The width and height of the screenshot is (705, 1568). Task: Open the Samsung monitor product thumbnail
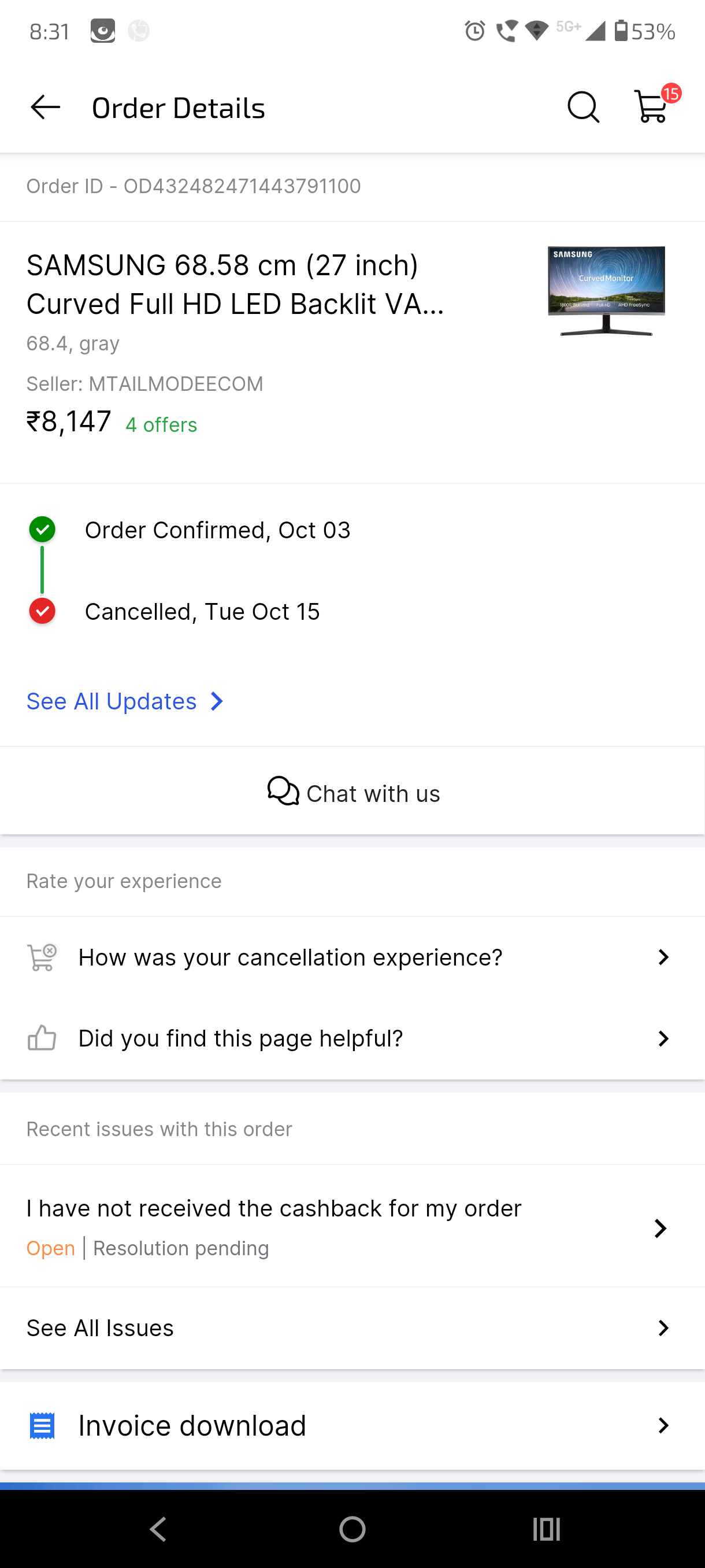[x=606, y=291]
